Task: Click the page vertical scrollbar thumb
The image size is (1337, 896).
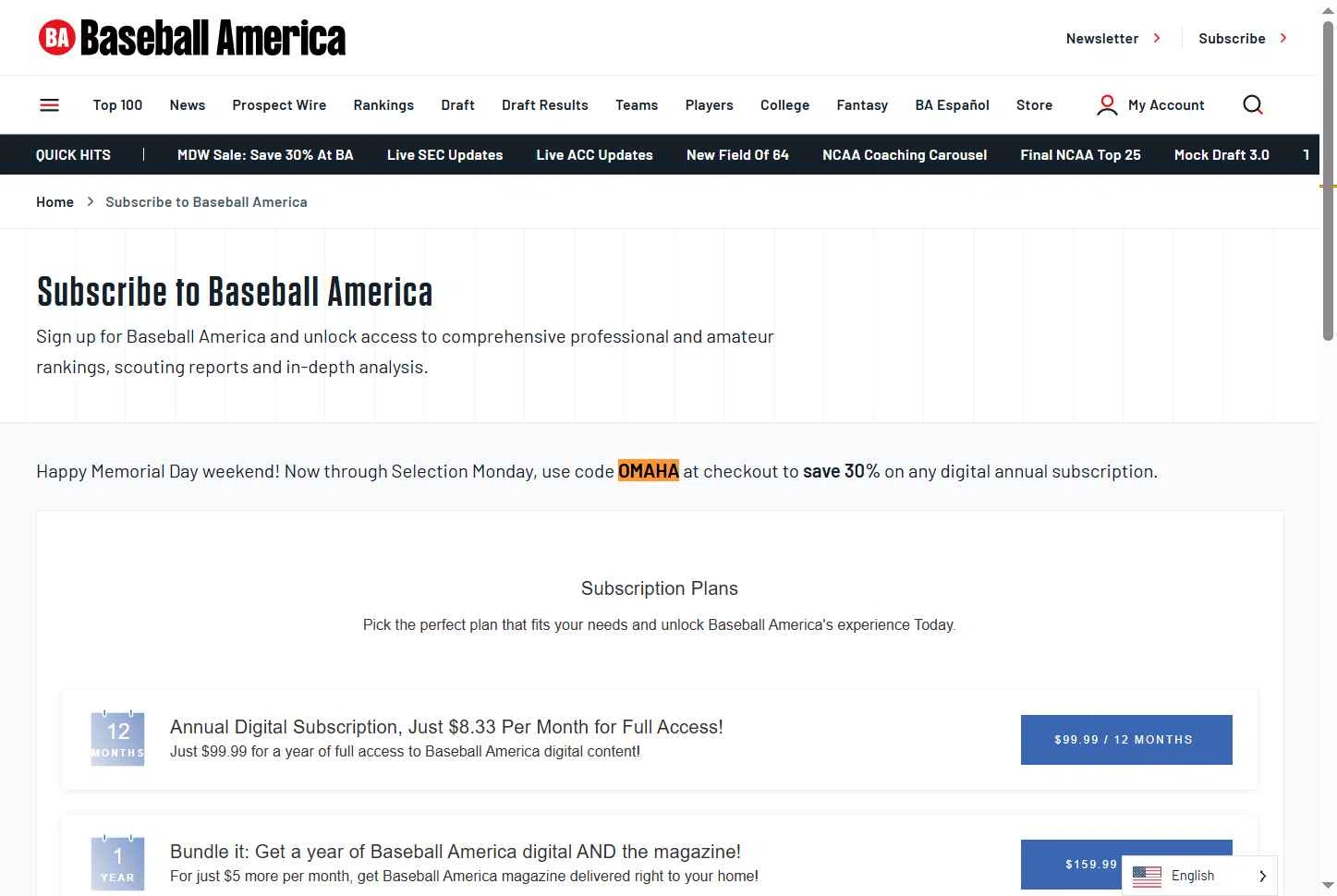Action: coord(1329,180)
